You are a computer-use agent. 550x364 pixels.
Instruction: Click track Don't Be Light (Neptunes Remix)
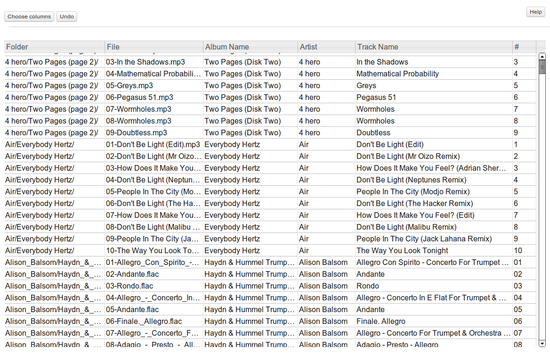(411, 180)
